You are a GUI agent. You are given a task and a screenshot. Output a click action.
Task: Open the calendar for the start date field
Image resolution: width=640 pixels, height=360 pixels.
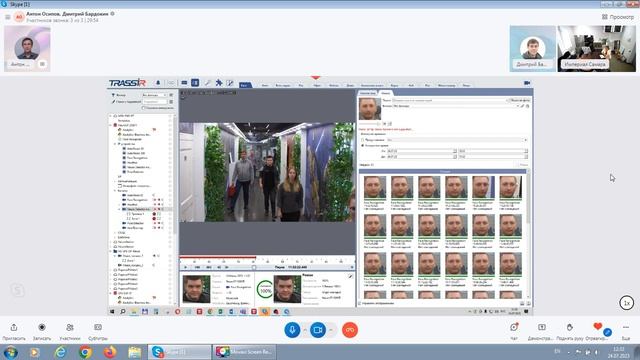point(455,151)
